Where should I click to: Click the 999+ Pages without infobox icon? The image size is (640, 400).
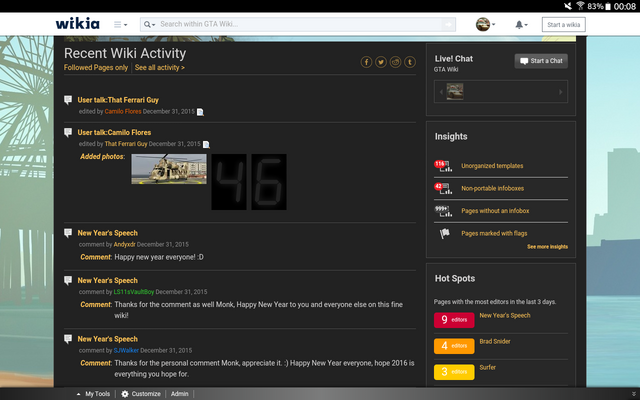443,211
